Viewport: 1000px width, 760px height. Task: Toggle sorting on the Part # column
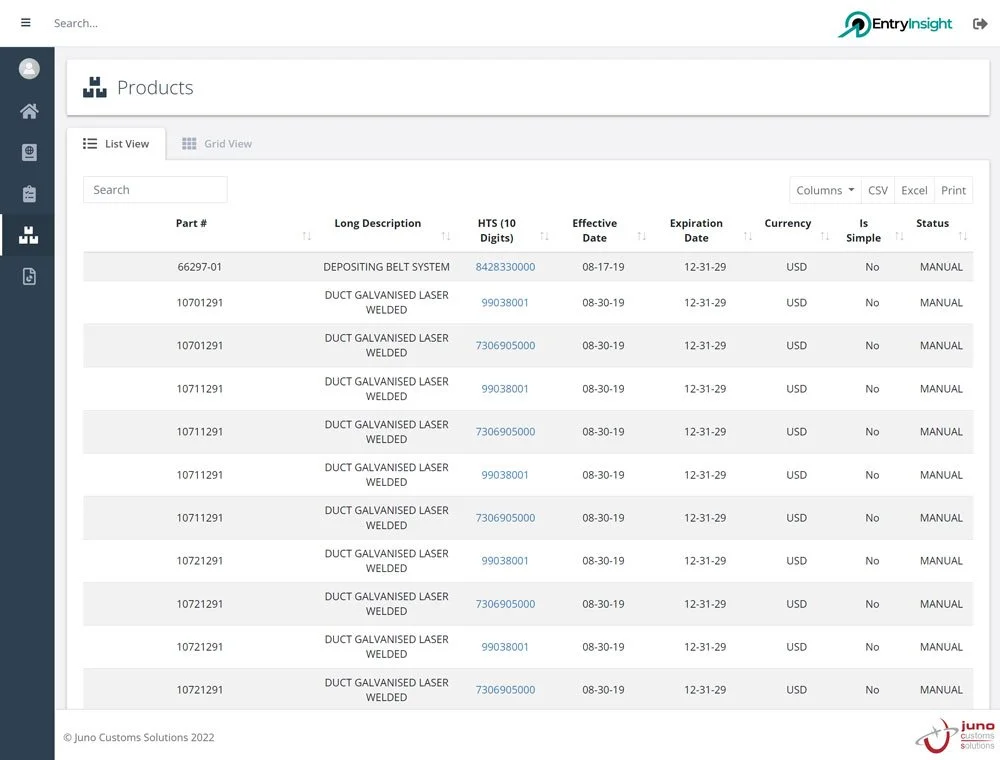pos(306,237)
